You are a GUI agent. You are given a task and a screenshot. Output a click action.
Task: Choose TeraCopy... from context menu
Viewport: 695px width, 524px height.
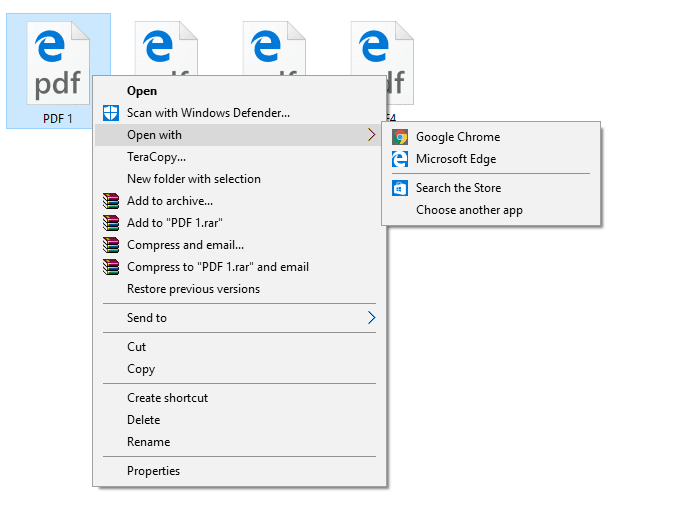tap(240, 157)
